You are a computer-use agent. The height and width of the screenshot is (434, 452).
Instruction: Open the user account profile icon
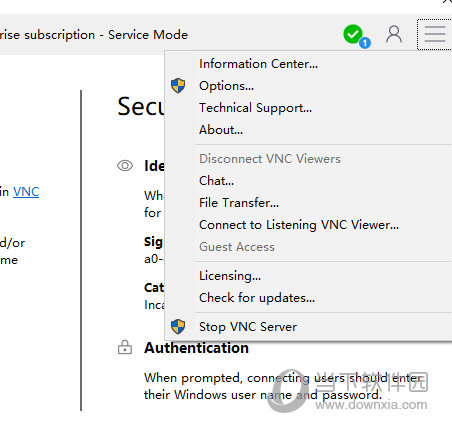(x=394, y=34)
